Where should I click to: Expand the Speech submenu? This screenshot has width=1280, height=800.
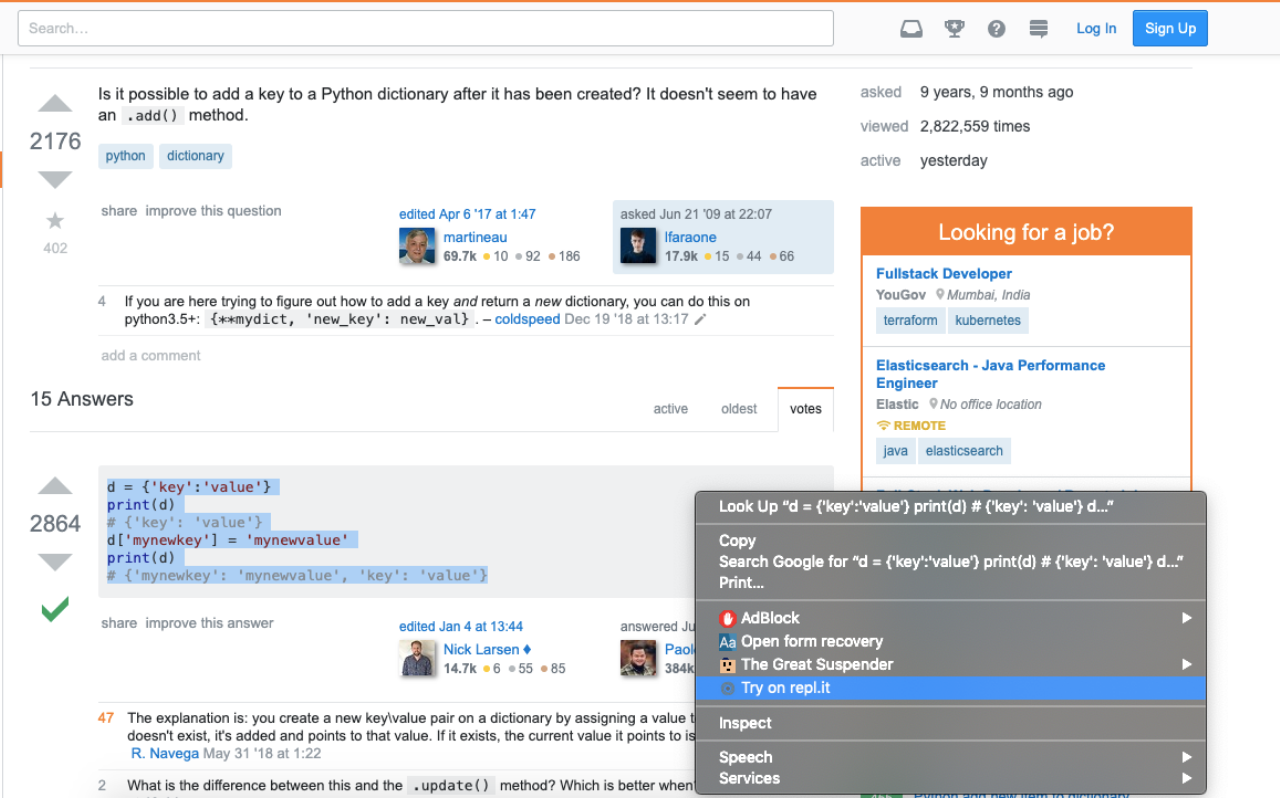tap(745, 757)
